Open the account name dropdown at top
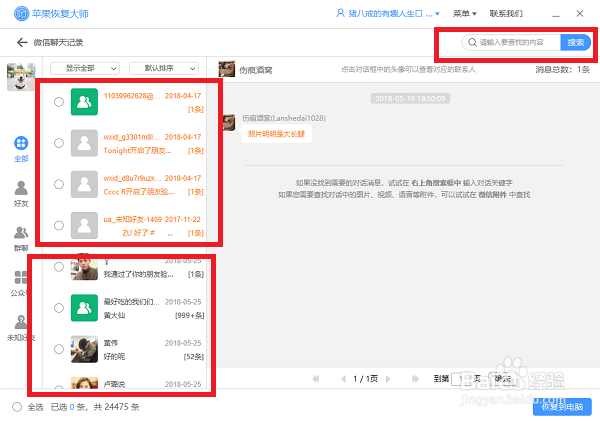The width and height of the screenshot is (600, 421). point(388,14)
